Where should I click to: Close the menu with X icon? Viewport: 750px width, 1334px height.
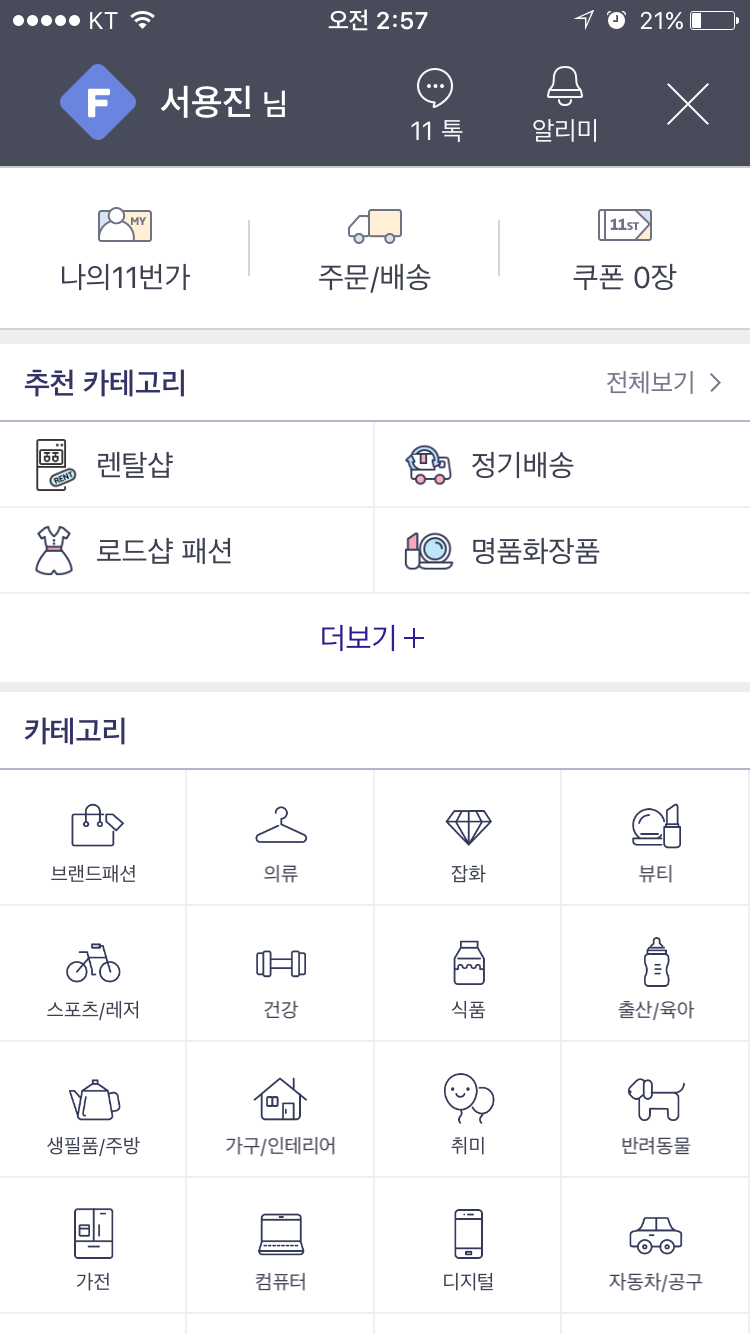pyautogui.click(x=688, y=104)
